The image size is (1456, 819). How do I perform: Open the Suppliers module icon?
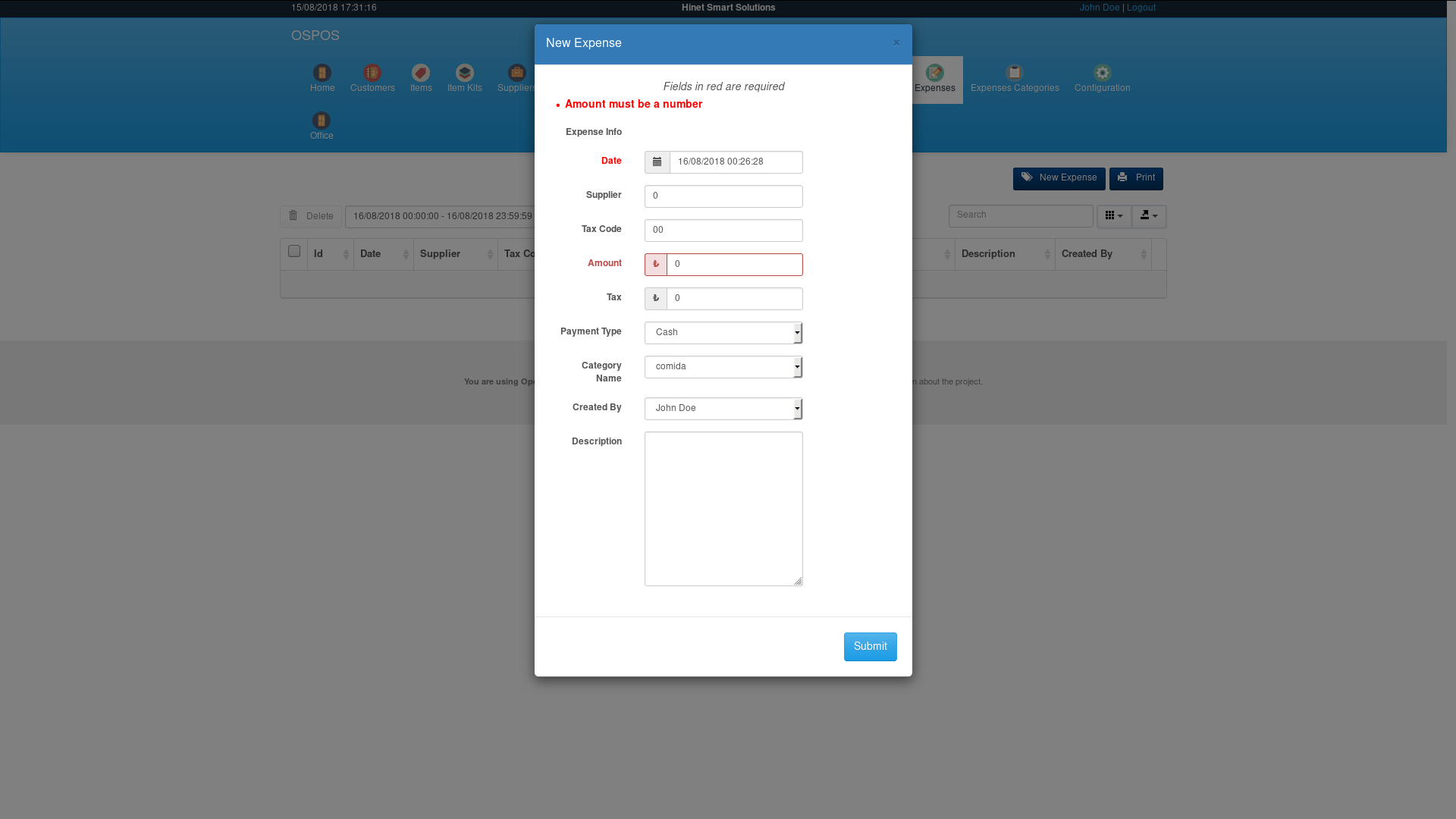[x=516, y=73]
